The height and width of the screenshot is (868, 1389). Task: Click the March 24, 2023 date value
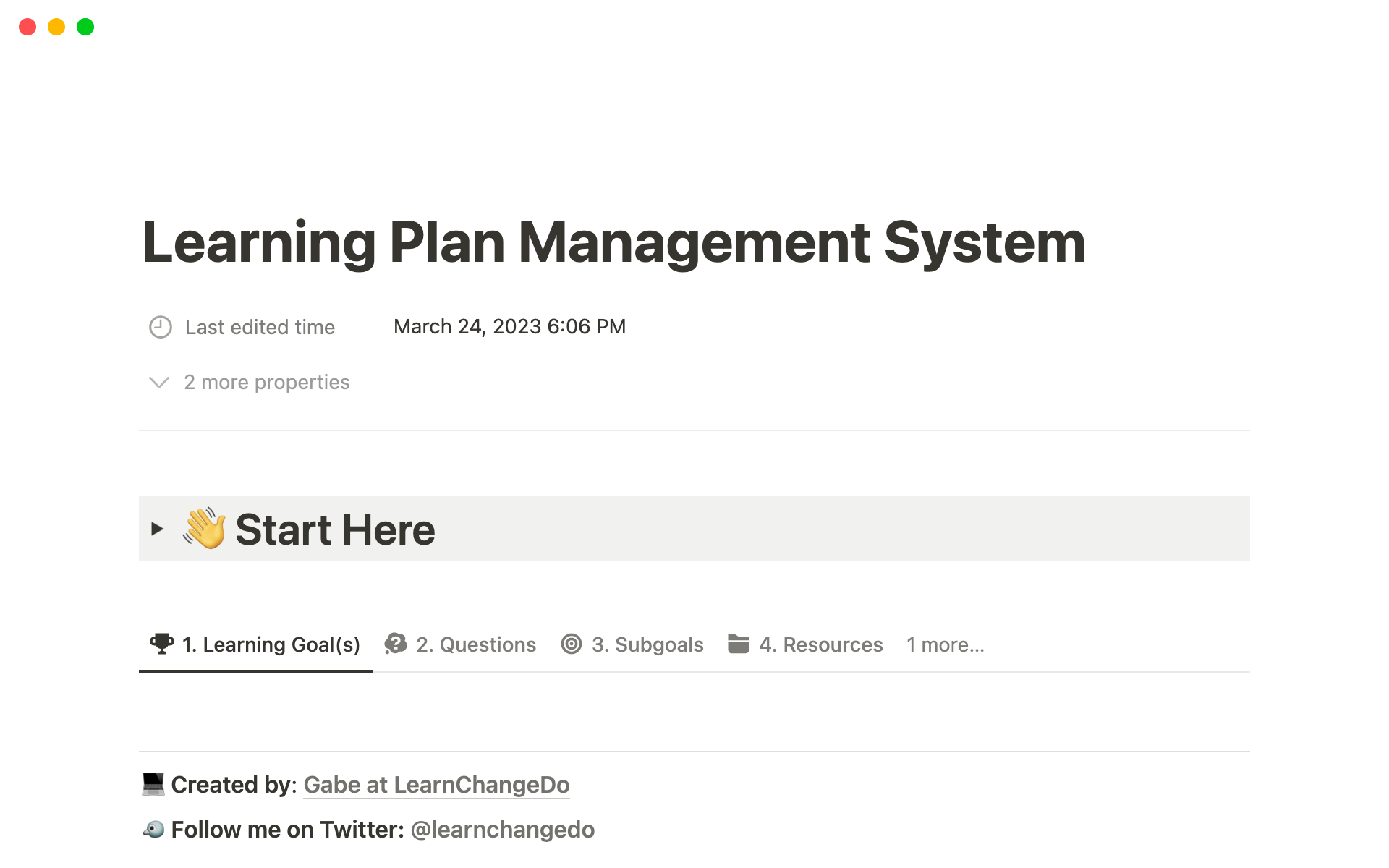(x=509, y=327)
